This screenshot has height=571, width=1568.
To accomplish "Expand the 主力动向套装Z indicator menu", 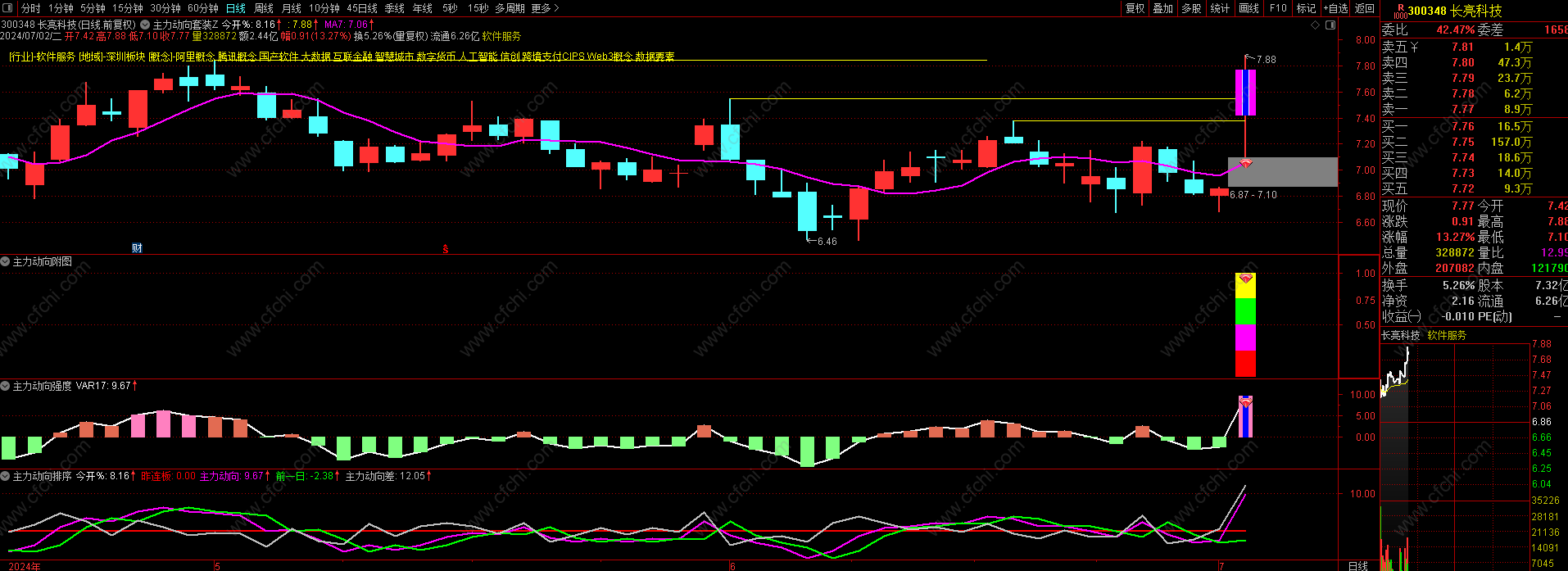I will [145, 25].
